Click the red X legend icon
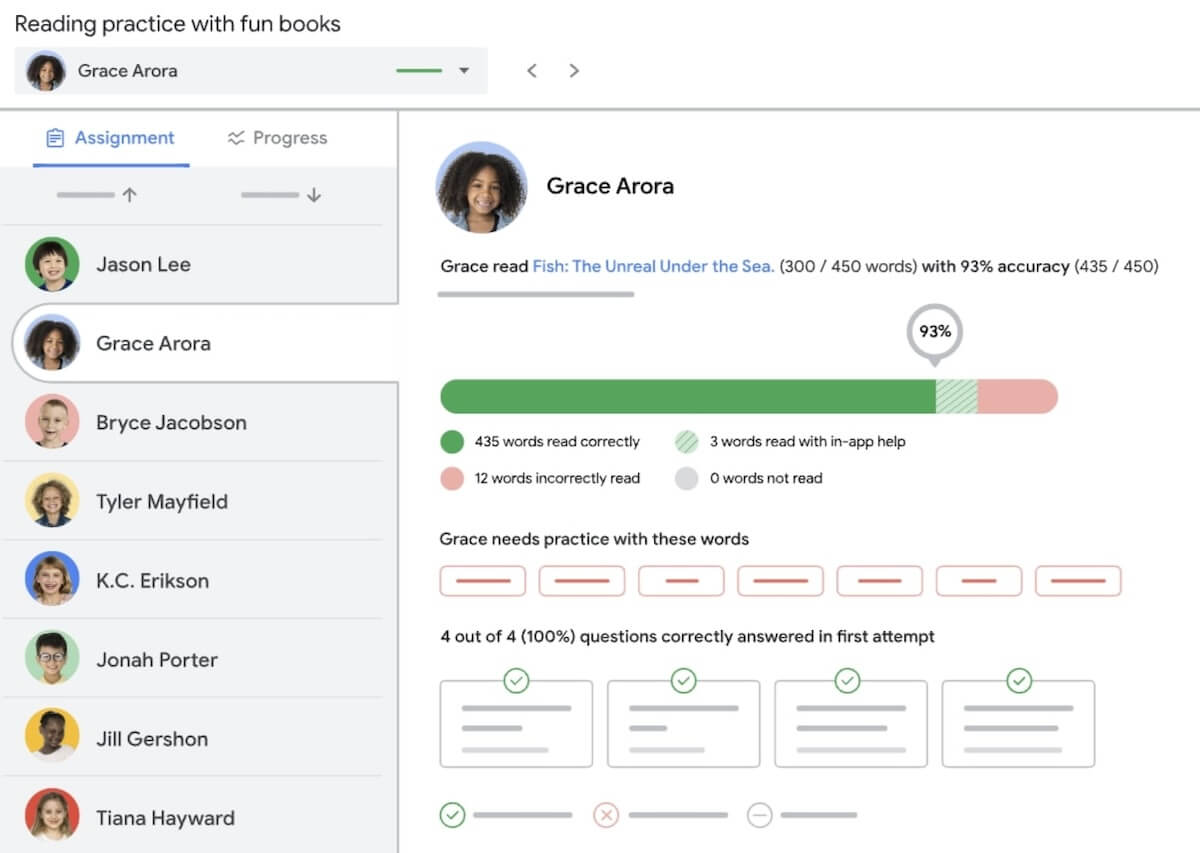 [x=606, y=815]
